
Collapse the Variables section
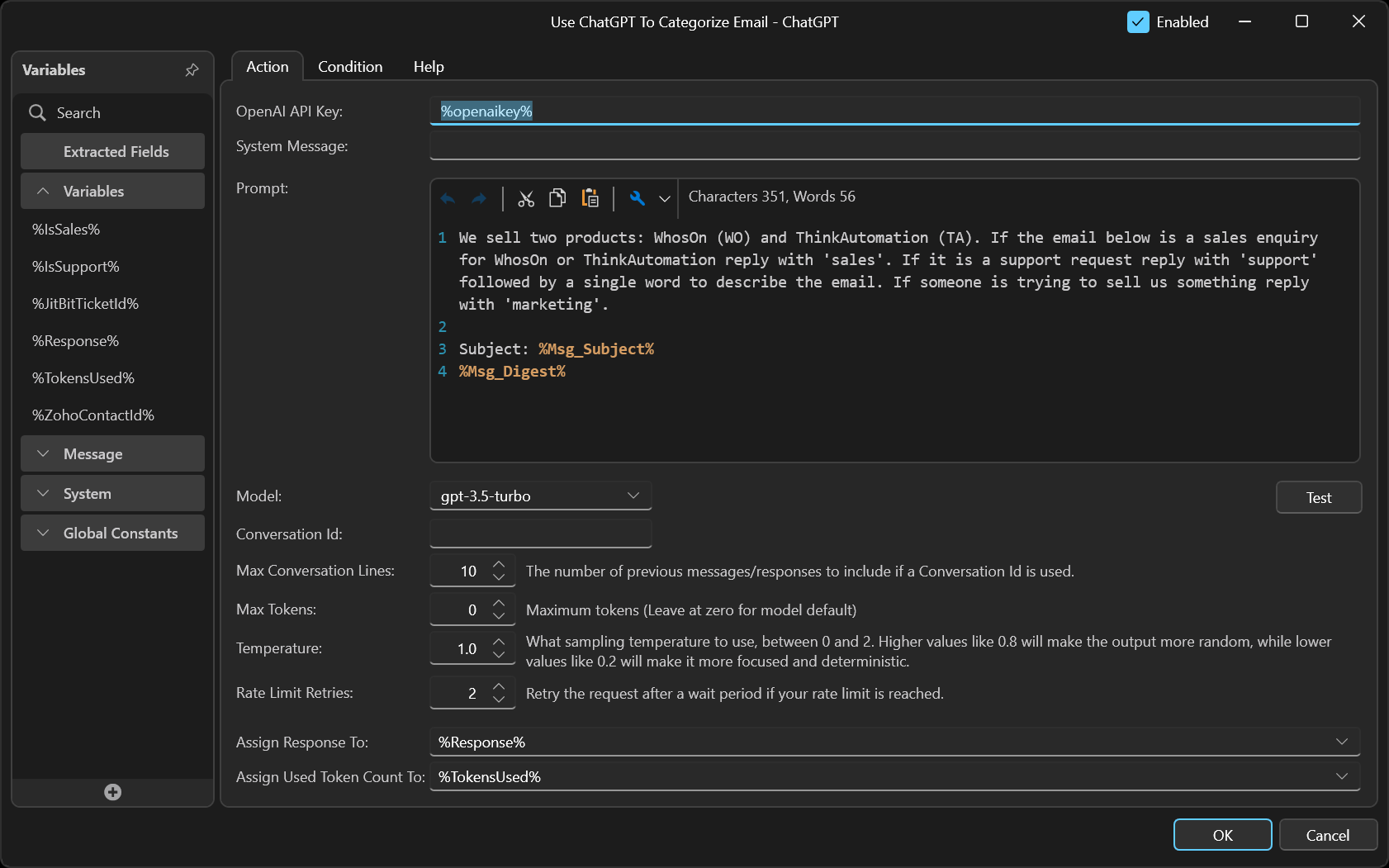click(x=112, y=191)
